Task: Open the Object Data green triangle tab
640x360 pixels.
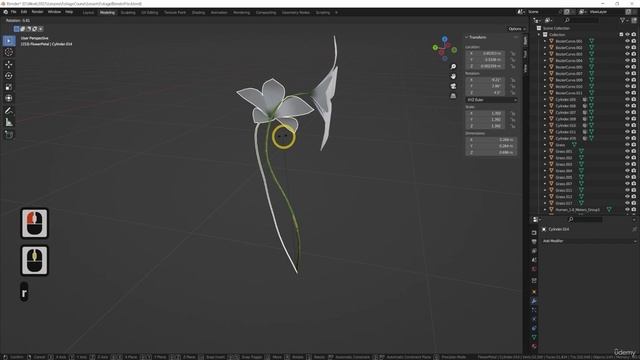Action: tap(534, 338)
